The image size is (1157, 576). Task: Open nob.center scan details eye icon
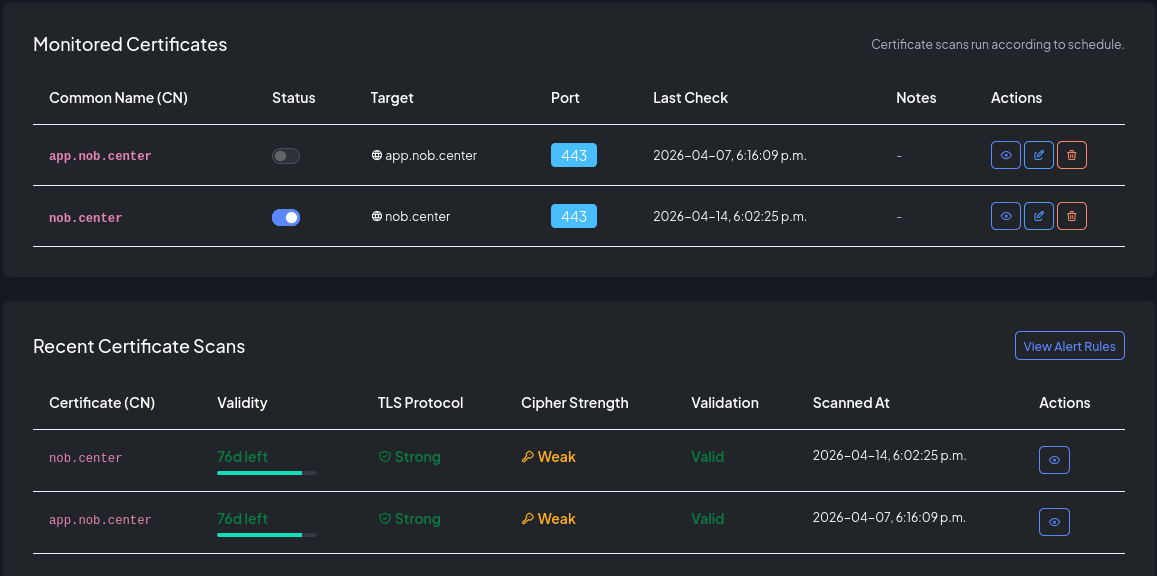[x=1054, y=460]
